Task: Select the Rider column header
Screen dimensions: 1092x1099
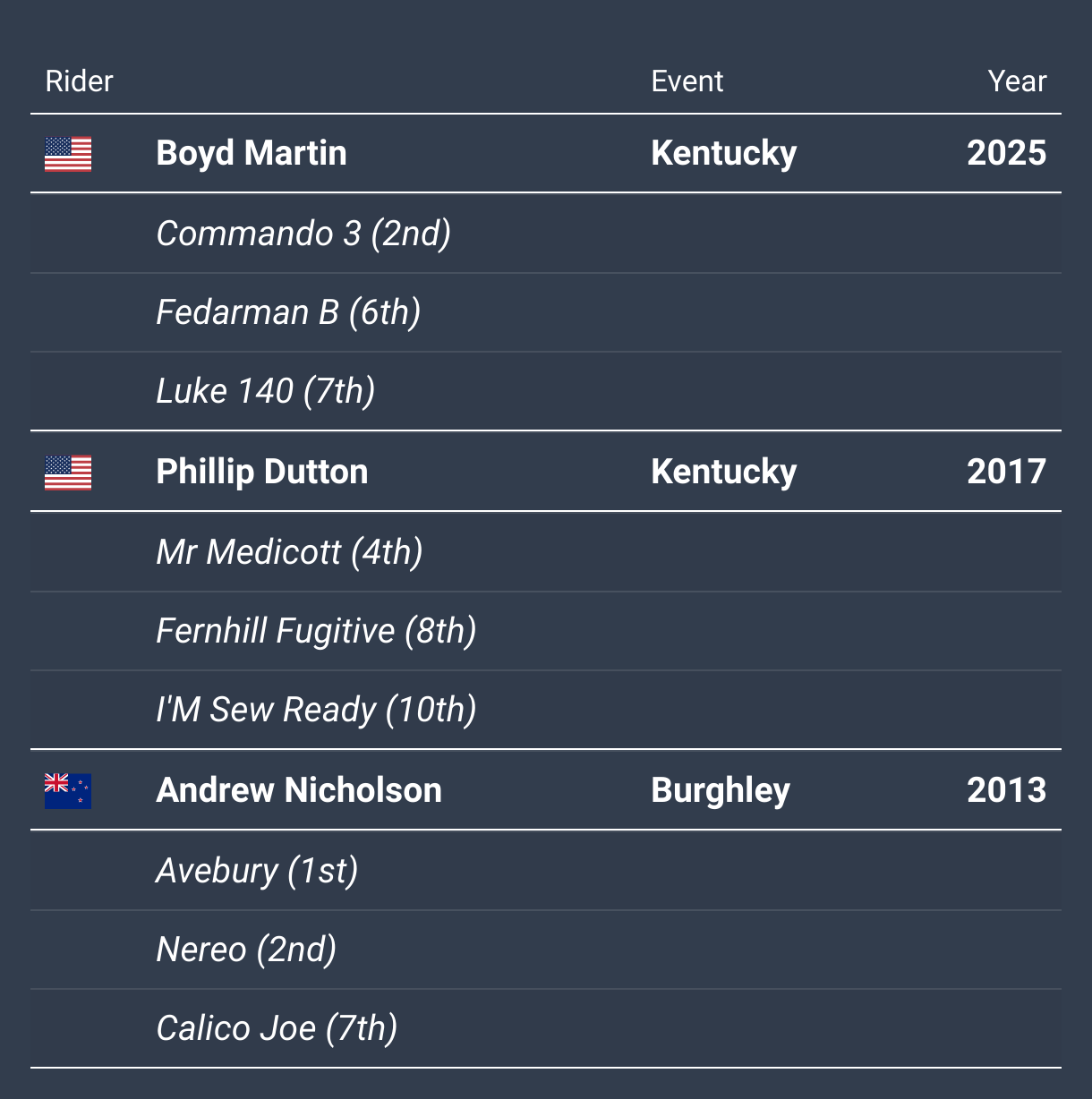Action: click(x=80, y=81)
